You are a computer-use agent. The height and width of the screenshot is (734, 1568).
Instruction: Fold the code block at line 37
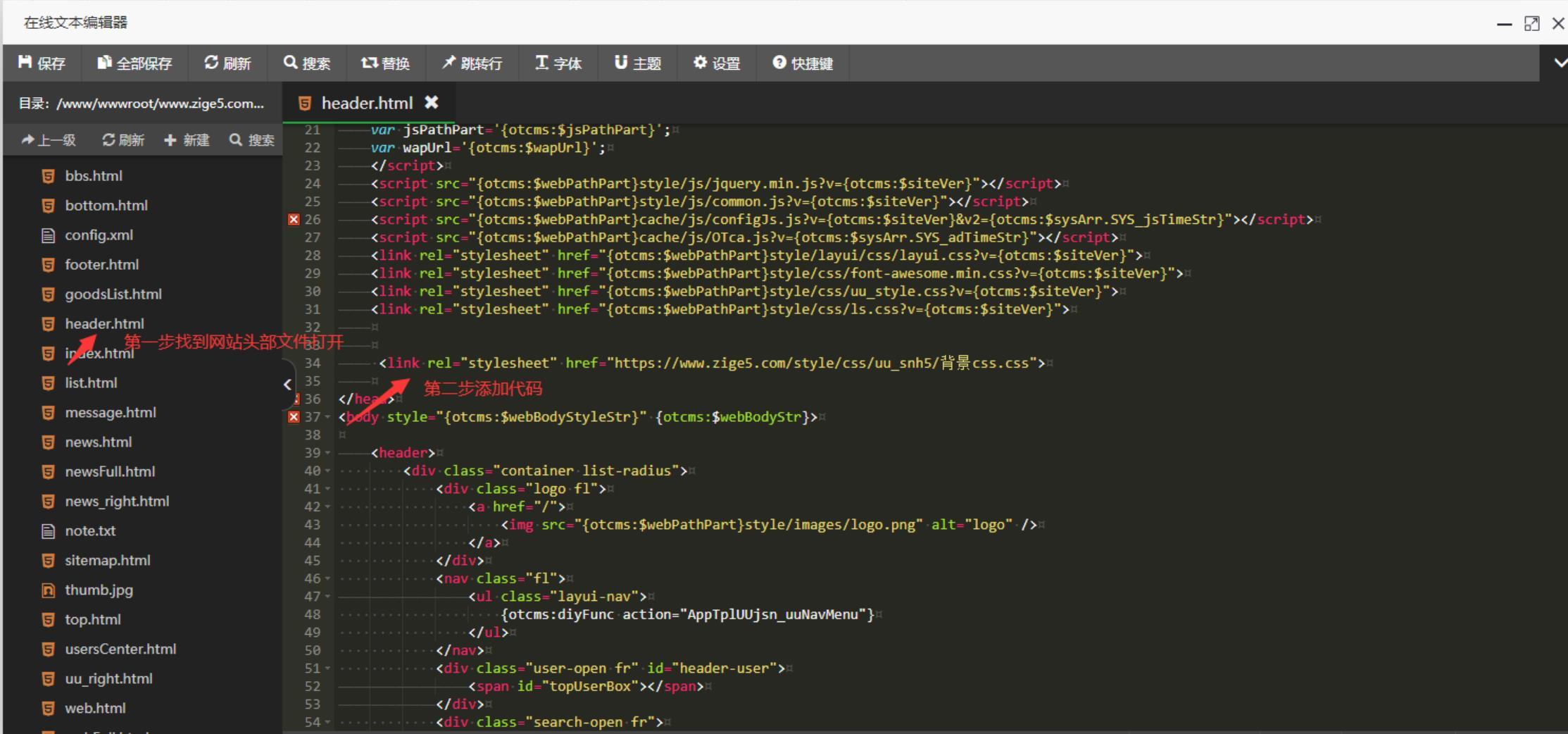327,417
